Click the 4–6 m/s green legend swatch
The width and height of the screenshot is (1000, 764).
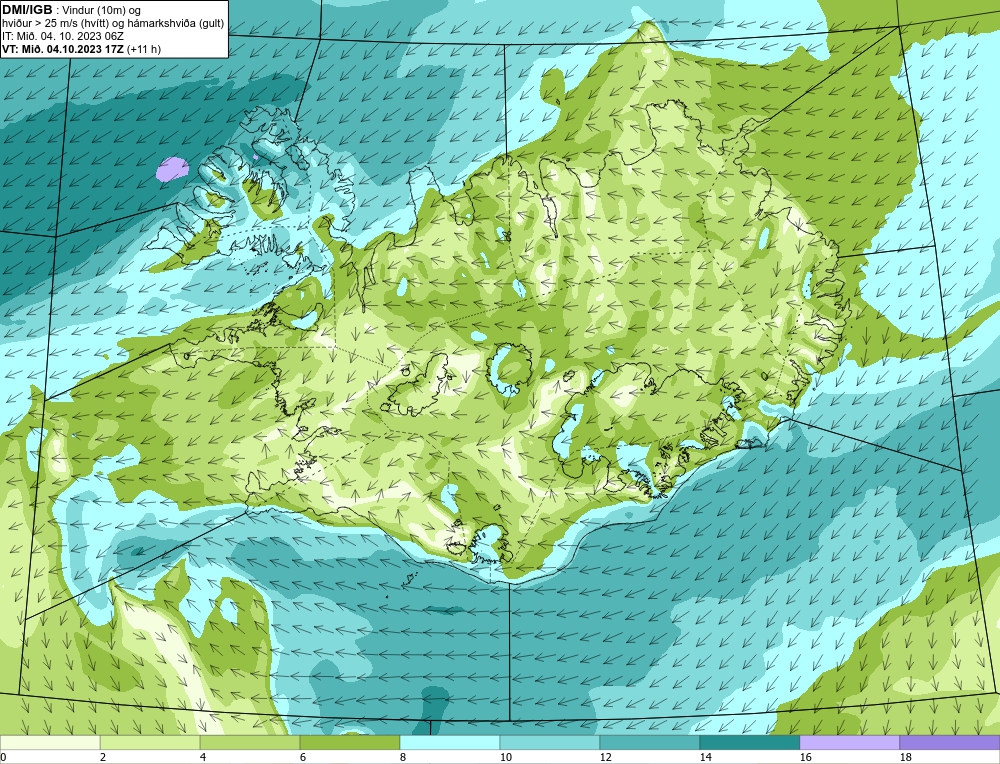click(250, 742)
